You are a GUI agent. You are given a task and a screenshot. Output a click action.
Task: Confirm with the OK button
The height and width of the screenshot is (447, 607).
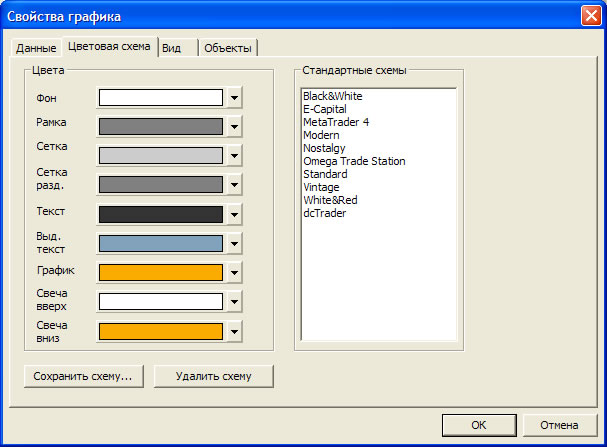pyautogui.click(x=478, y=425)
